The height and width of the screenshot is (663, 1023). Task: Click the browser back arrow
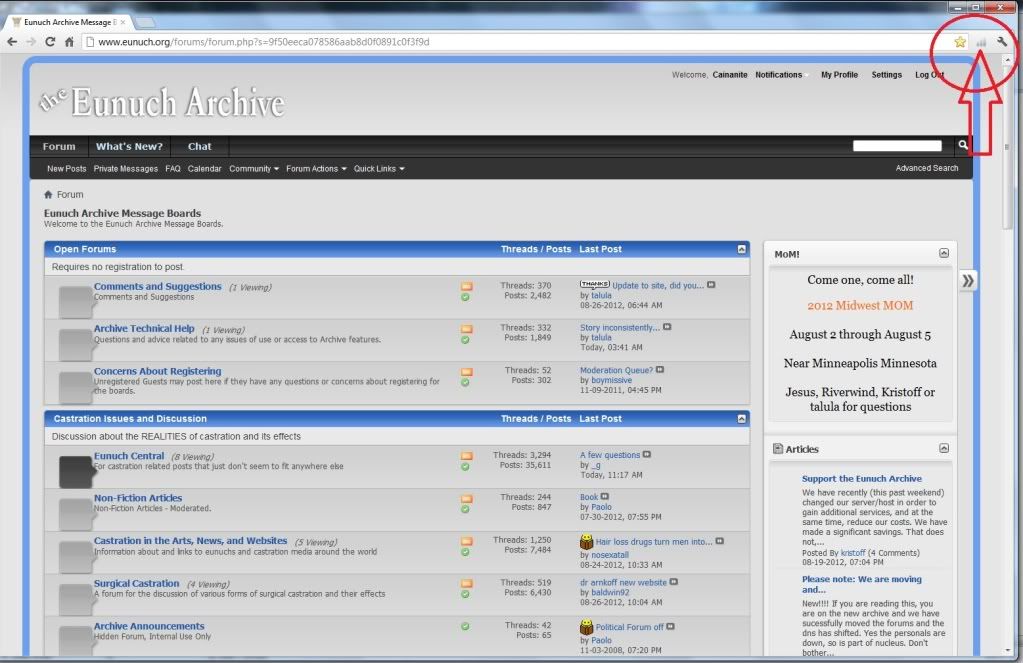coord(12,42)
